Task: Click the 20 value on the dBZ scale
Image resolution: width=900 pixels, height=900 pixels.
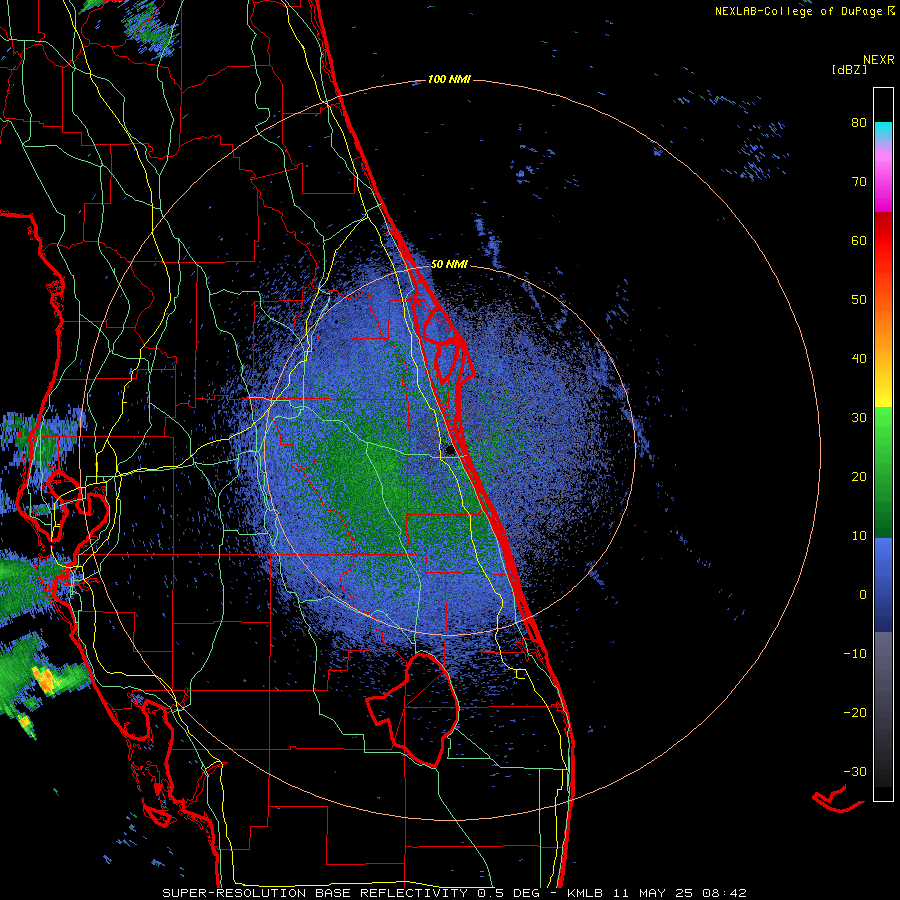Action: (859, 477)
